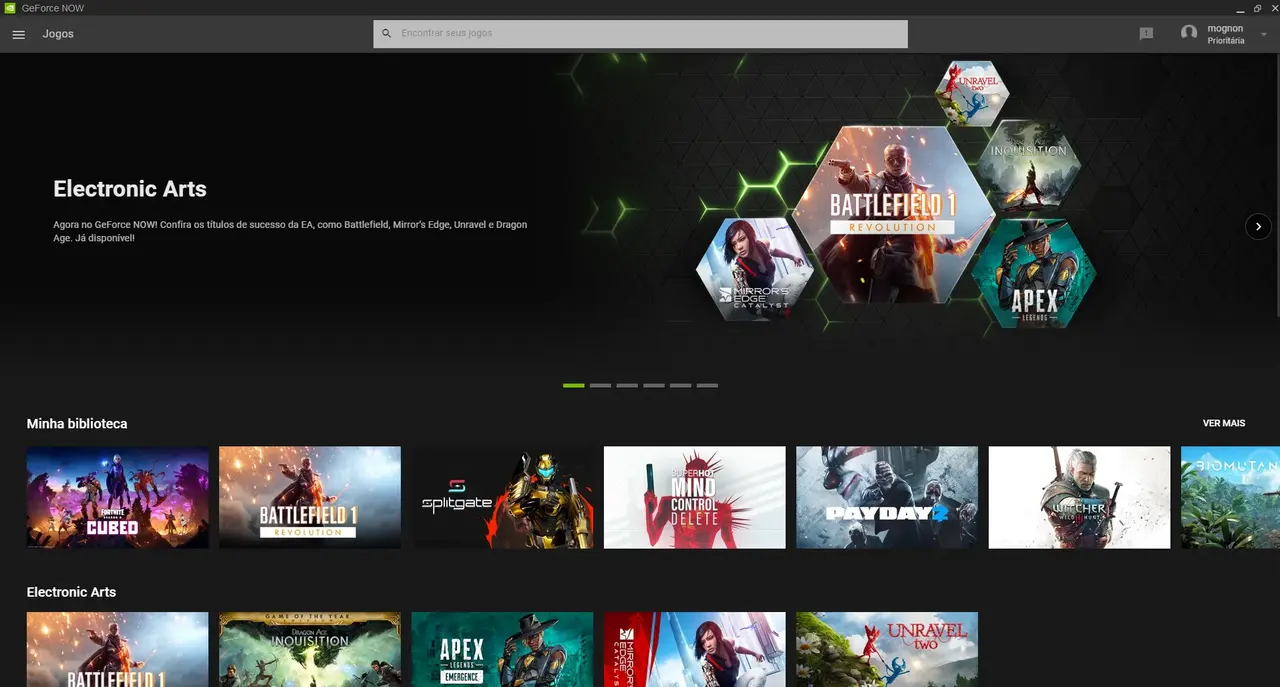Click the Electronic Arts row heading
1280x687 pixels.
click(71, 592)
